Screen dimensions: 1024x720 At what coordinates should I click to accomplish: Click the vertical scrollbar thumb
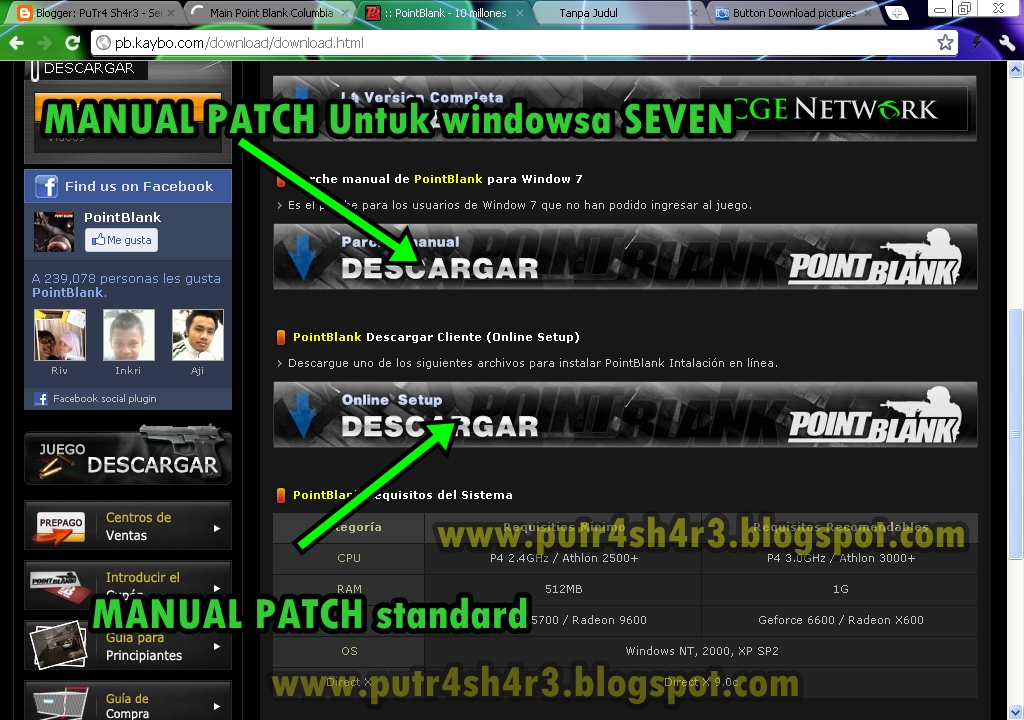pos(1016,434)
